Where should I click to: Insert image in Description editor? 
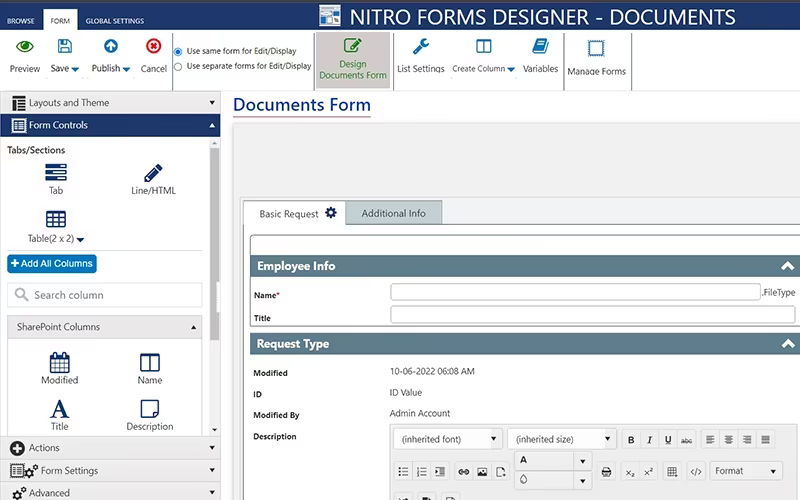[x=482, y=472]
